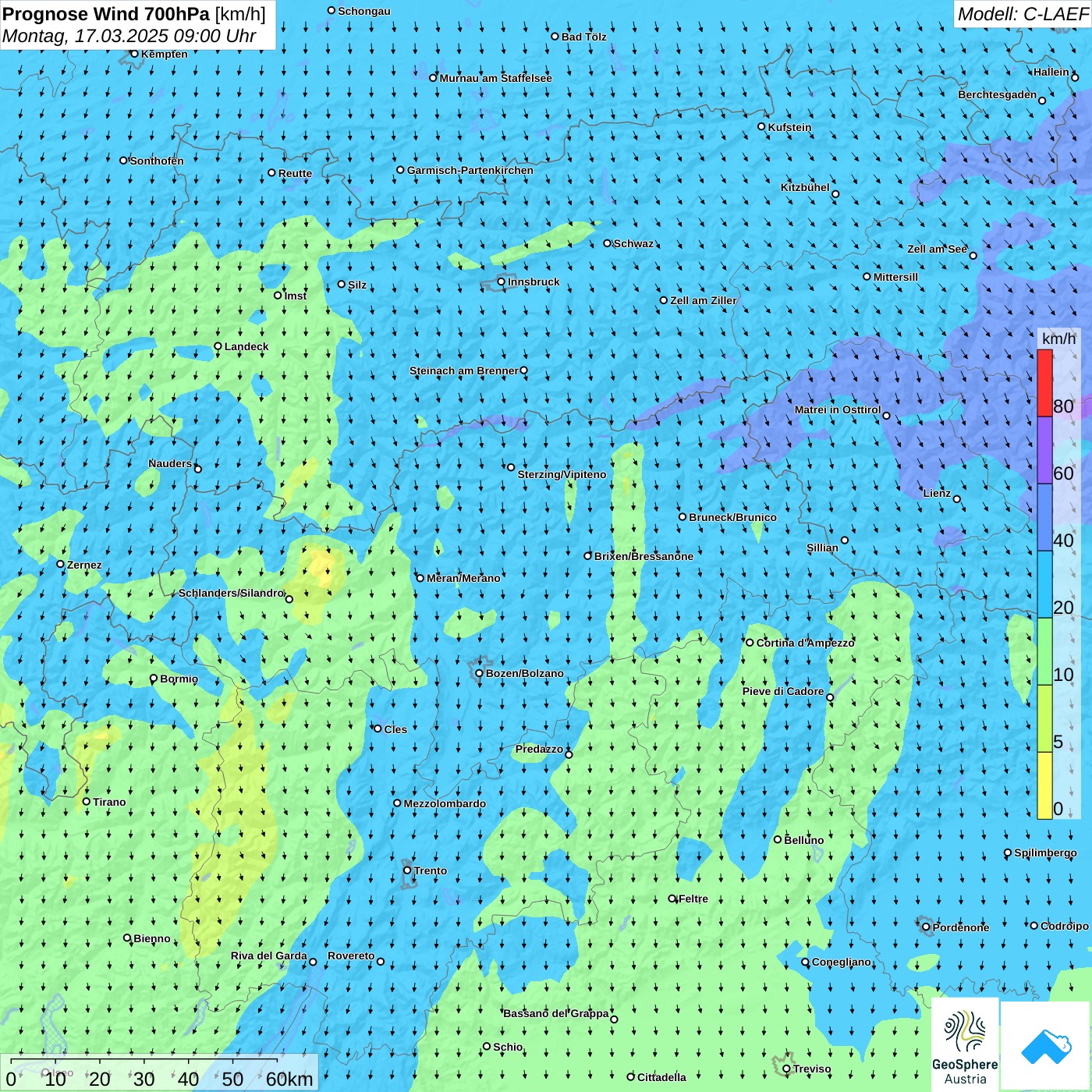Click the 'Modell: C-LAEF' label
1092x1092 pixels.
click(x=1023, y=14)
